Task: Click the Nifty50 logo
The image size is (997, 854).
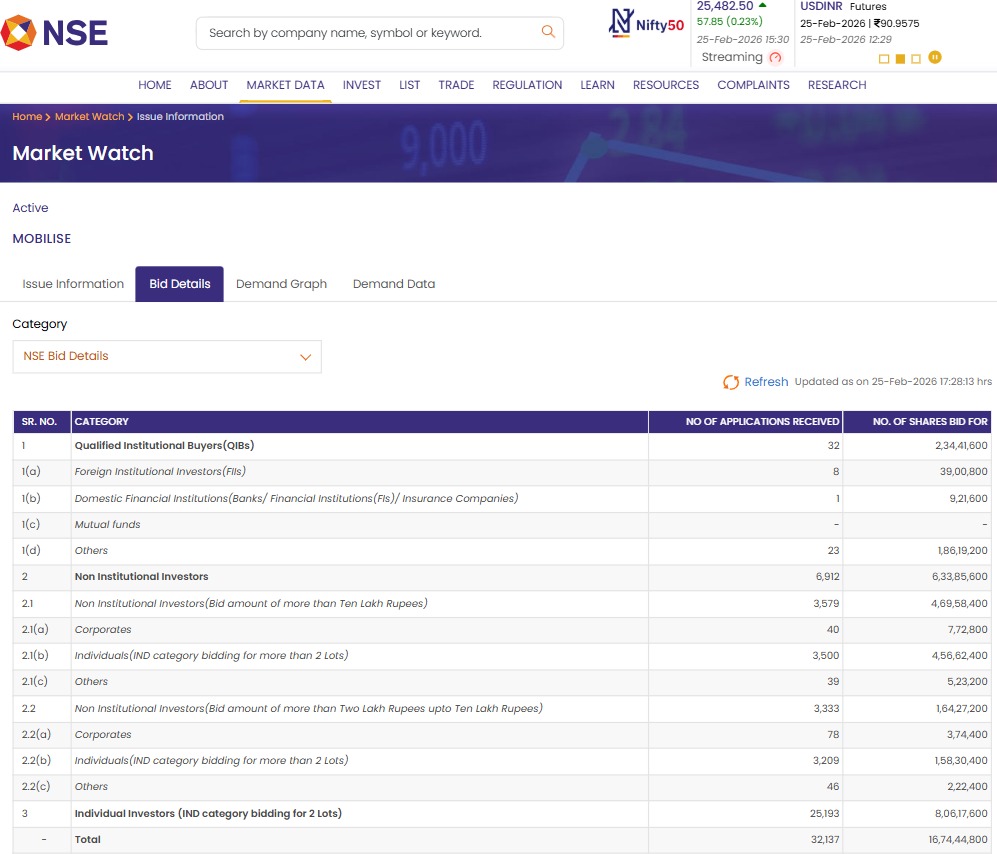Action: (x=646, y=24)
